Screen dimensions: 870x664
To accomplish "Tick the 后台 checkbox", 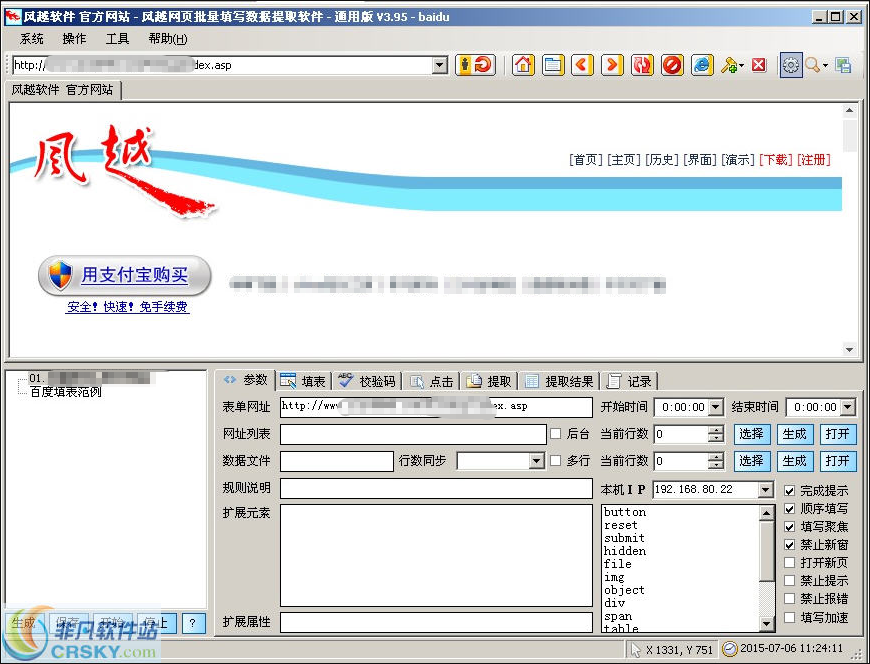I will coord(556,434).
